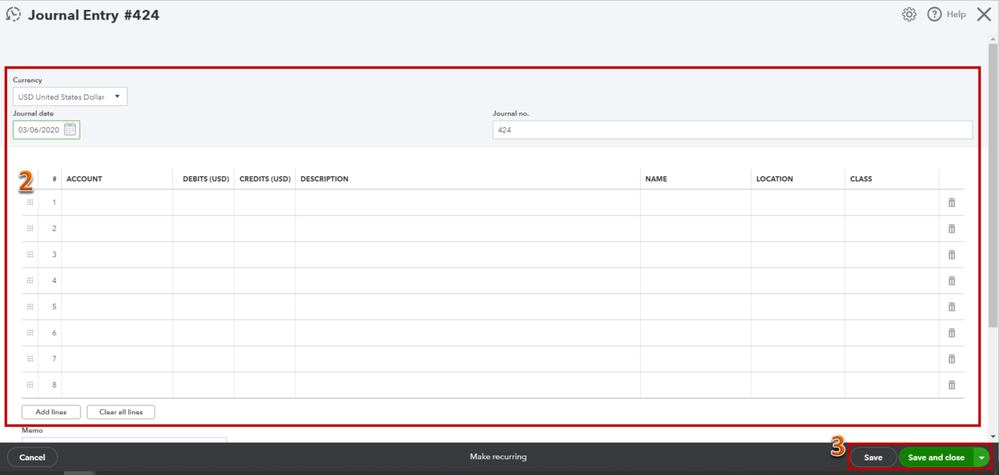Image resolution: width=999 pixels, height=475 pixels.
Task: Click the Account cell in row 1
Action: (x=117, y=202)
